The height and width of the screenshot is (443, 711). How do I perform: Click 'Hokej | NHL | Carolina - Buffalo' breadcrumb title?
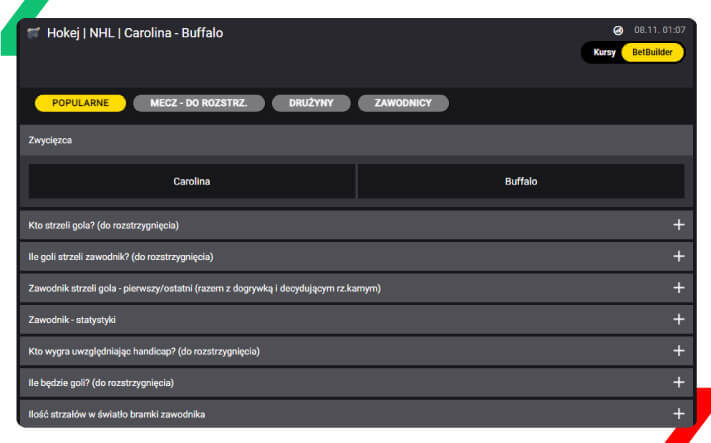pos(135,33)
